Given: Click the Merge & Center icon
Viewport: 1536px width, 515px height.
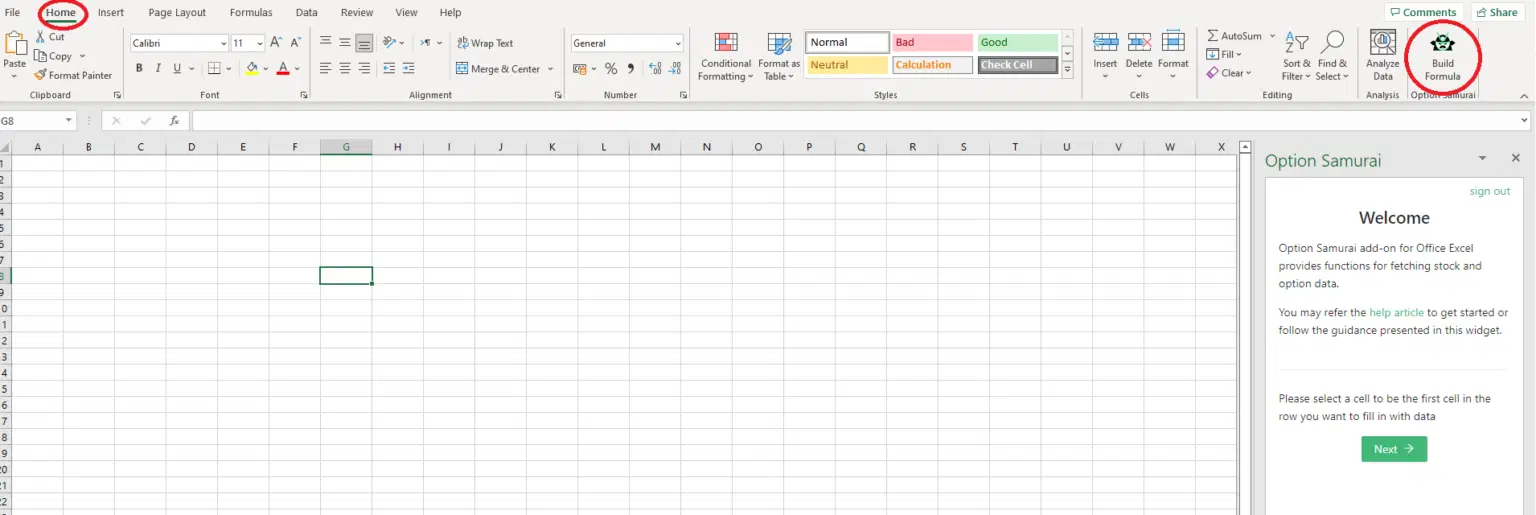Looking at the screenshot, I should point(463,69).
